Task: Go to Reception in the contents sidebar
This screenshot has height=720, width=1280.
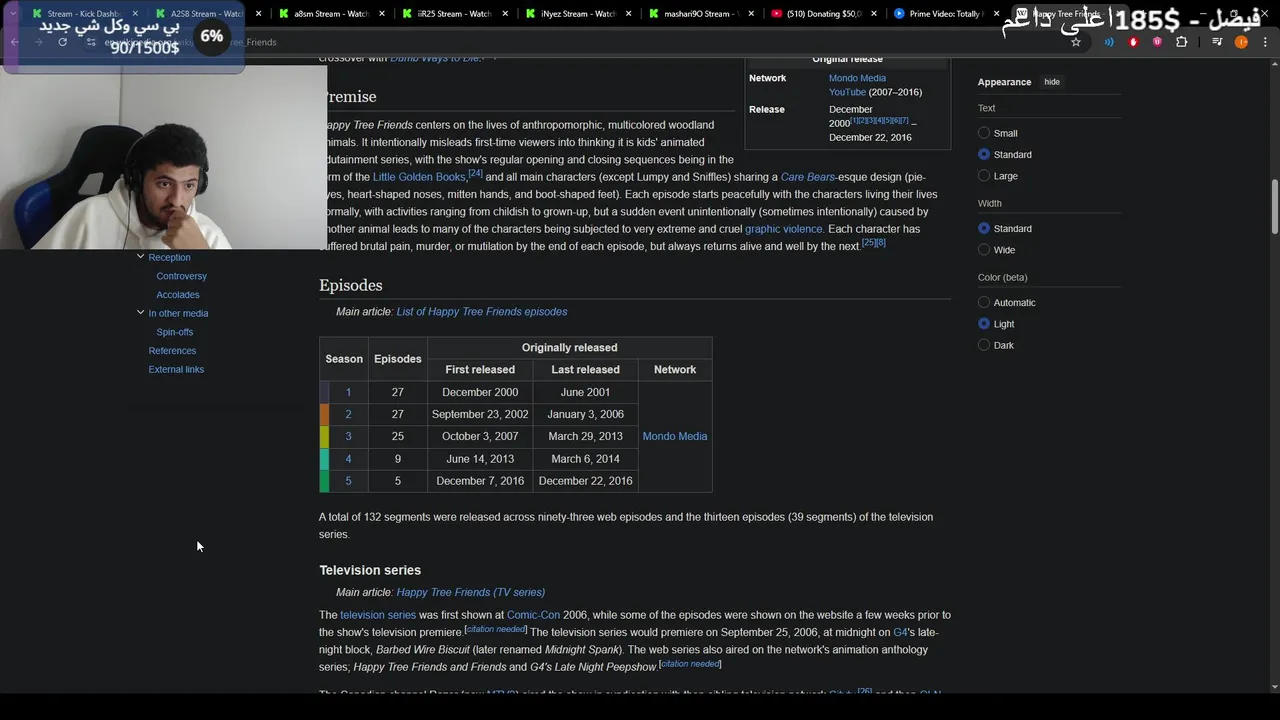Action: [169, 257]
